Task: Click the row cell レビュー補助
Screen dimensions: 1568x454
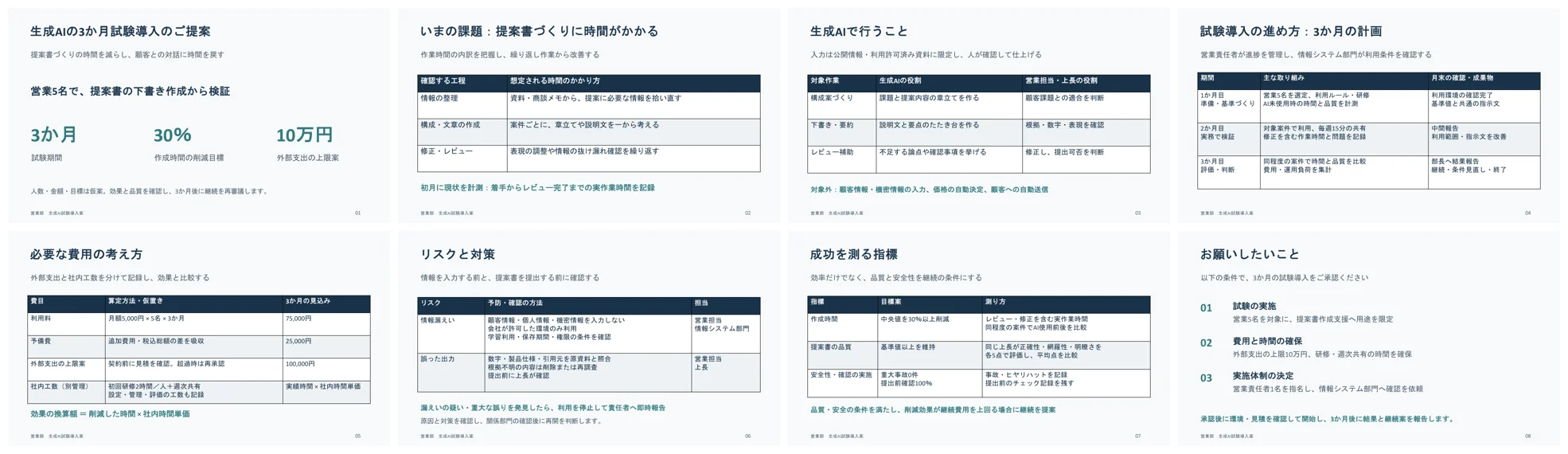Action: (x=842, y=159)
